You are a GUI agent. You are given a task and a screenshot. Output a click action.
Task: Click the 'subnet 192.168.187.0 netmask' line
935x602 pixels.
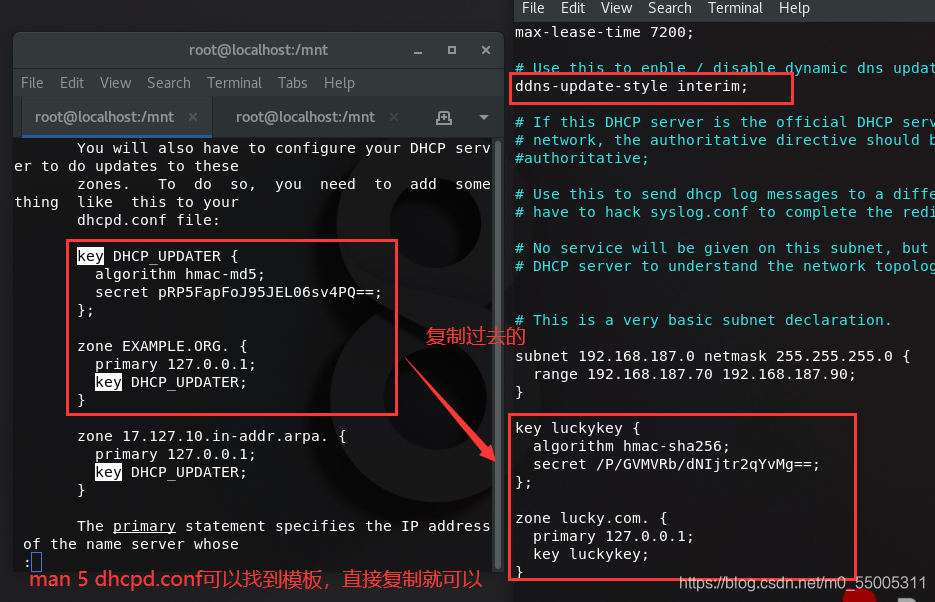pos(713,356)
